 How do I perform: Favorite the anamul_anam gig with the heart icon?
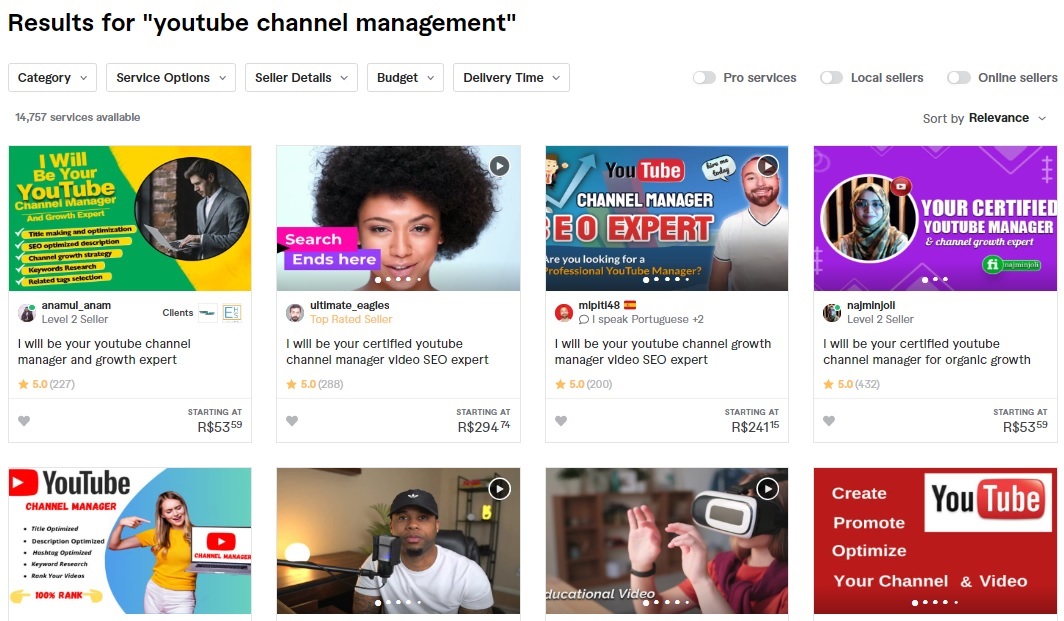[x=24, y=421]
